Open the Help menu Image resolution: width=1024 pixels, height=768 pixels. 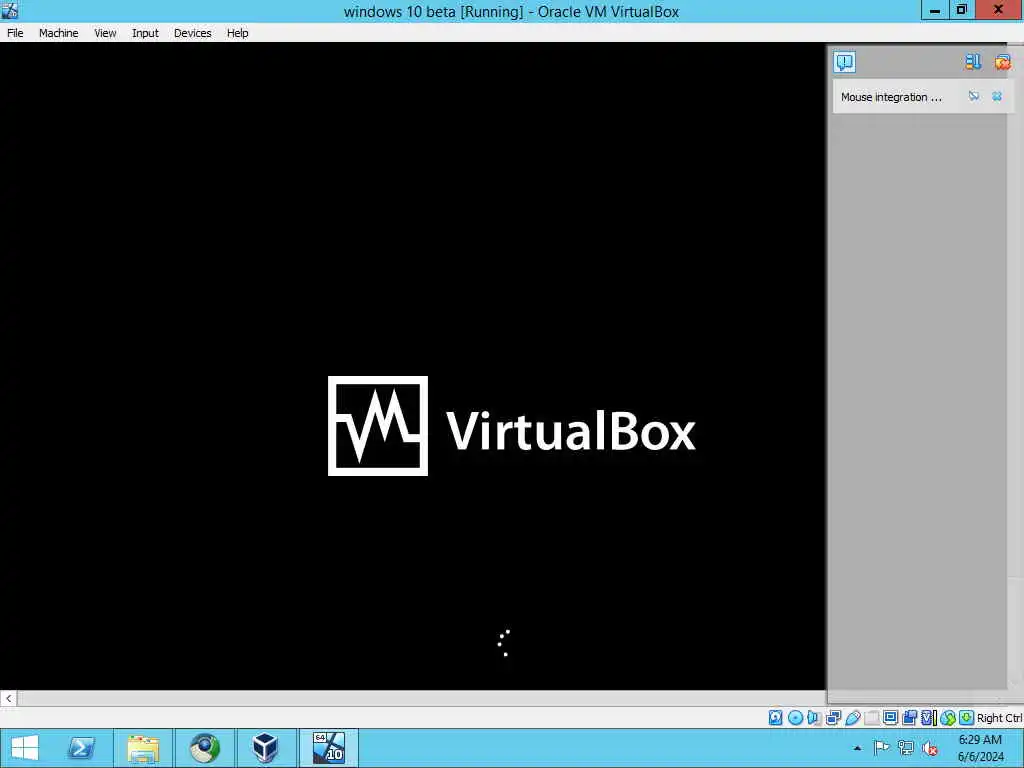click(x=237, y=33)
